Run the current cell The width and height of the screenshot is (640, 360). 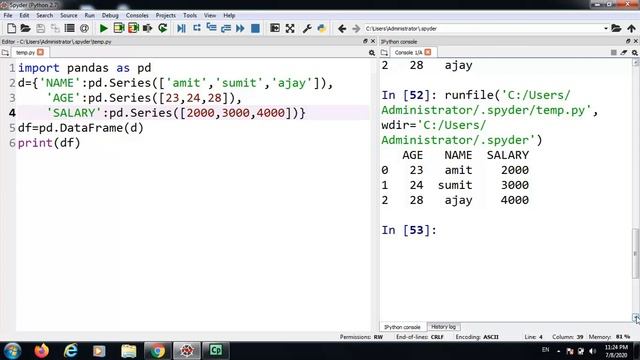[x=119, y=28]
